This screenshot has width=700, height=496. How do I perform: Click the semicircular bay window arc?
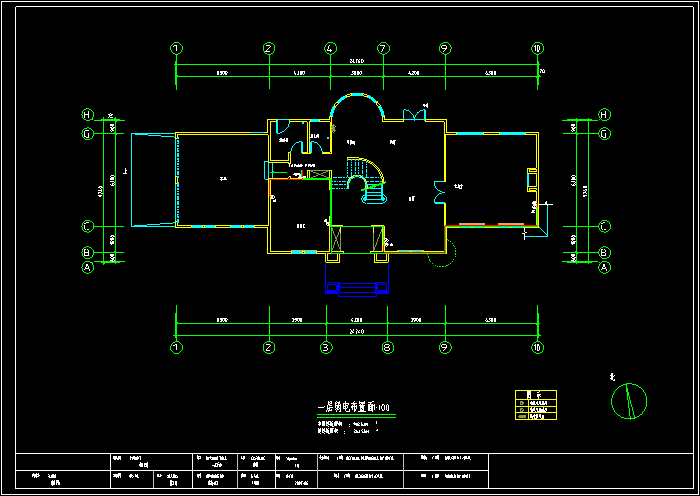[x=356, y=98]
